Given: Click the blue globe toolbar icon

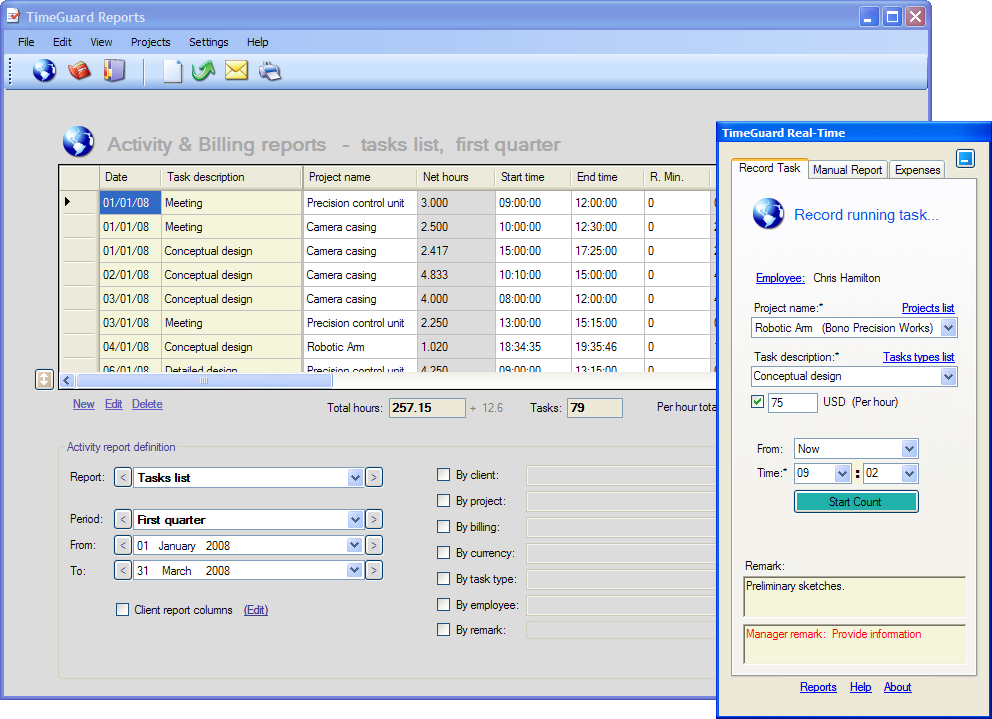Looking at the screenshot, I should [44, 71].
